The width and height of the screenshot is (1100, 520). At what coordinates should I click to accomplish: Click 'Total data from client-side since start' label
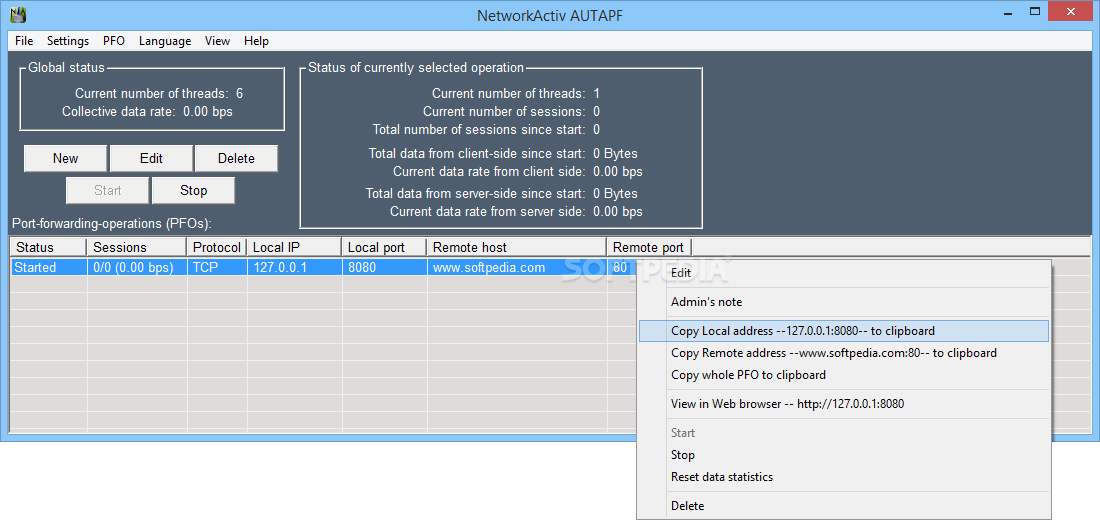pos(476,153)
